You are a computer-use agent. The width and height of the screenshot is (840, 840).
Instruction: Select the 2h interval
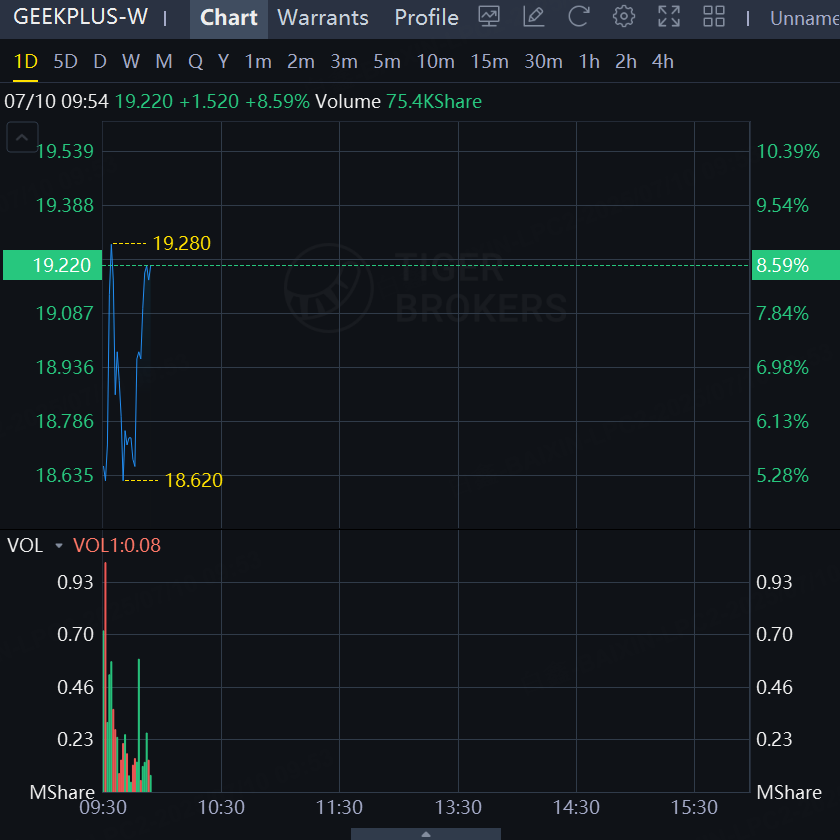point(626,62)
